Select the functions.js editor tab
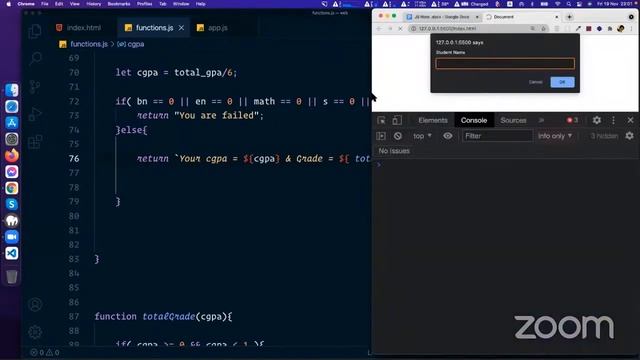The width and height of the screenshot is (640, 360). (154, 28)
